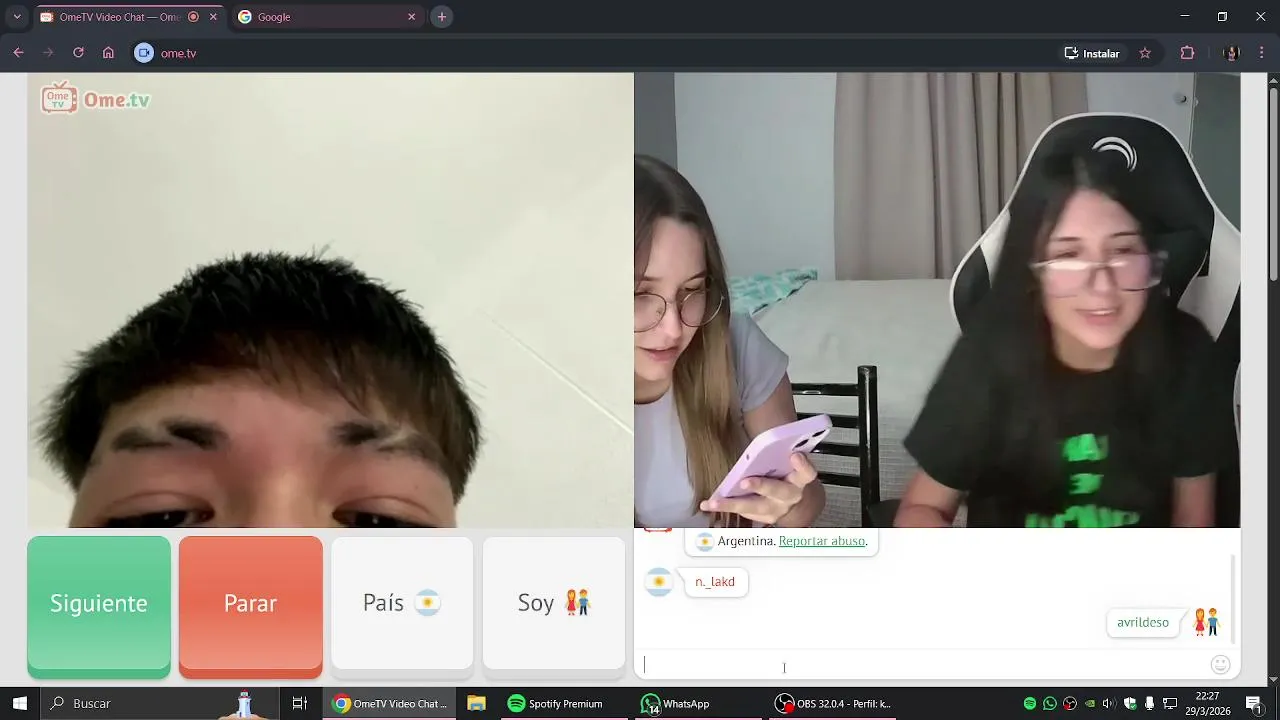The image size is (1280, 720).
Task: Click the Ome.tv logo on the video
Action: click(x=96, y=99)
